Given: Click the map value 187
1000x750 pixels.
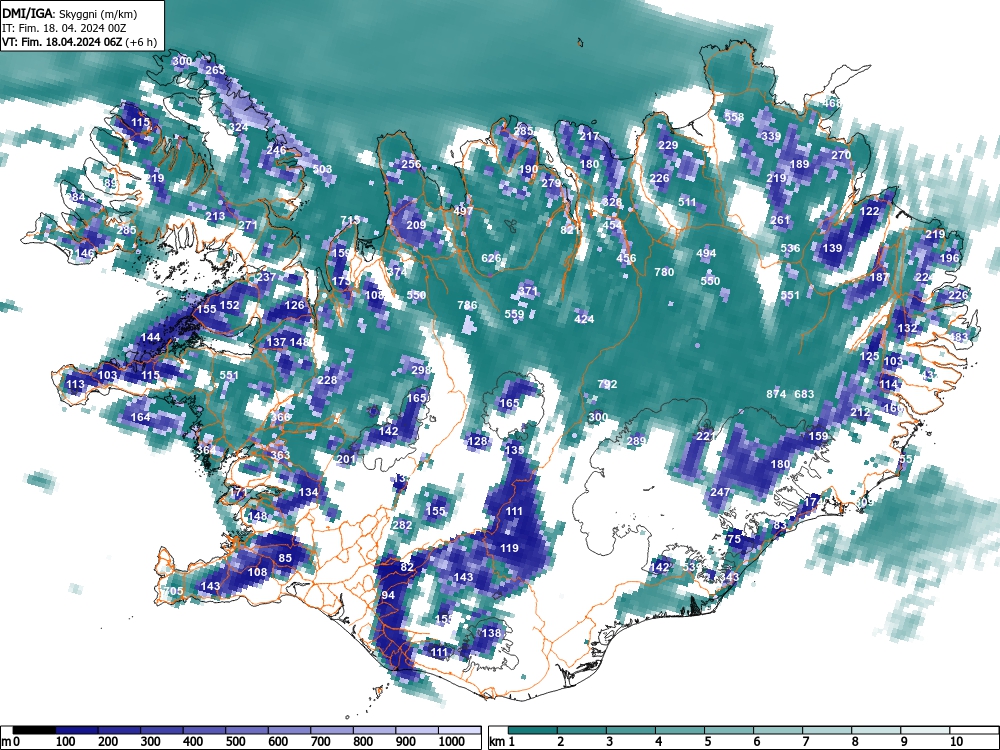Looking at the screenshot, I should 879,277.
